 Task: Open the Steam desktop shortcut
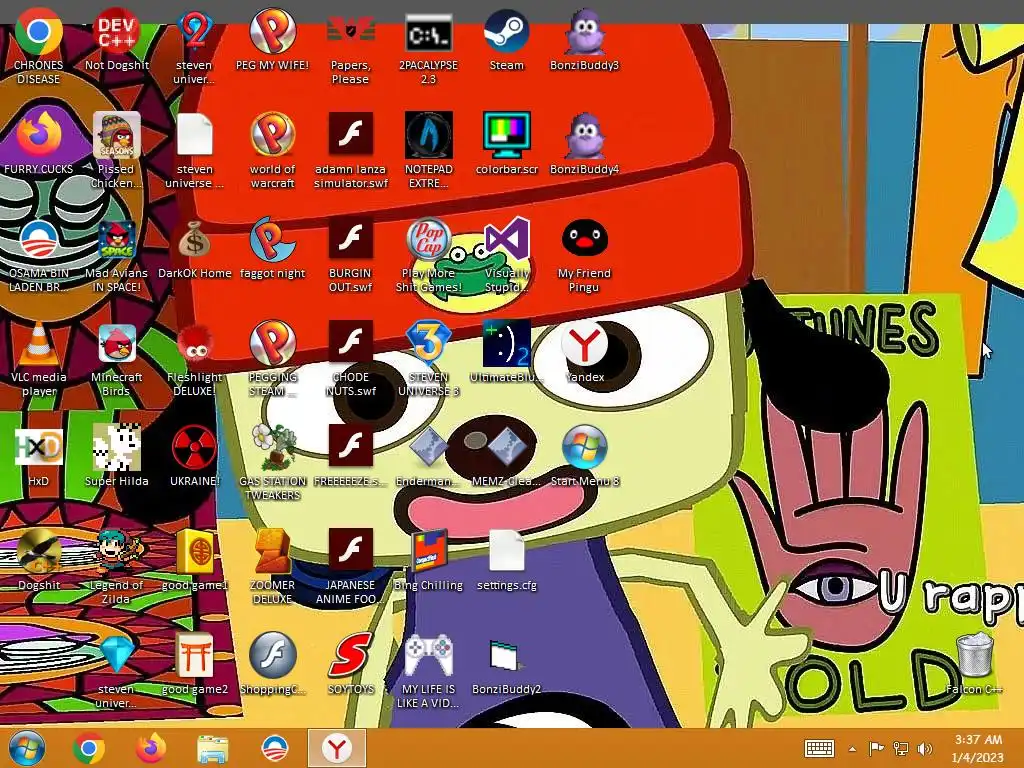point(507,33)
